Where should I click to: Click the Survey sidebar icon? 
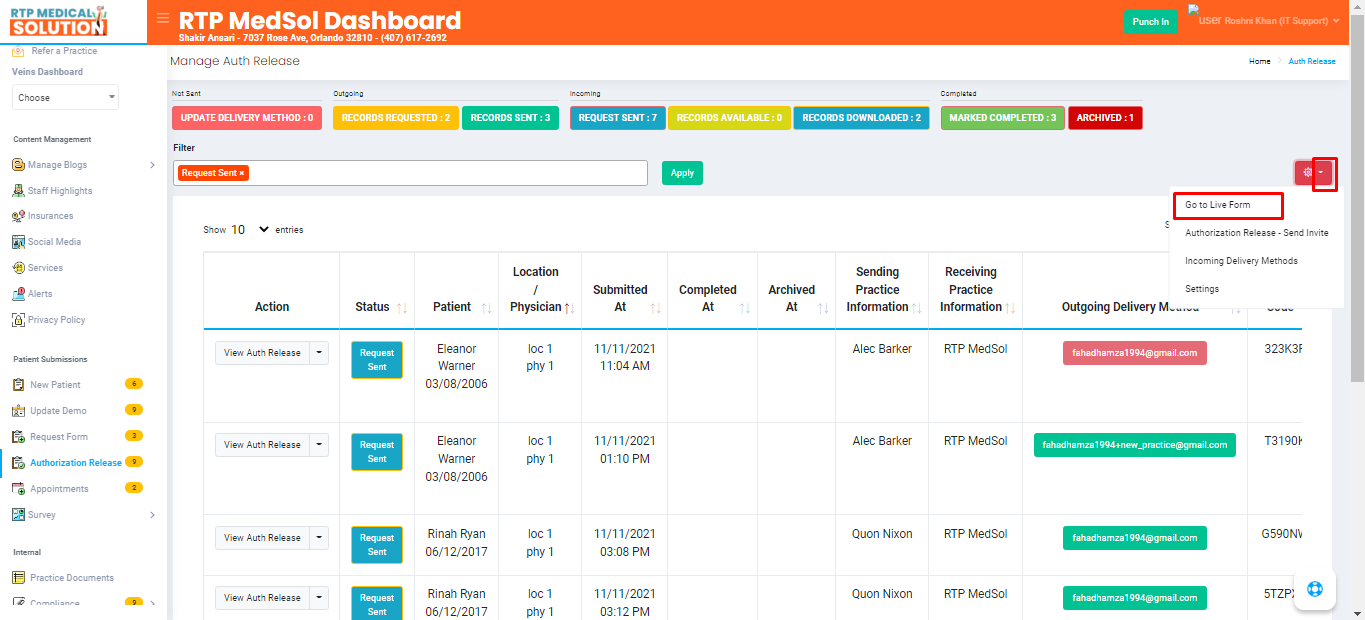[x=18, y=515]
